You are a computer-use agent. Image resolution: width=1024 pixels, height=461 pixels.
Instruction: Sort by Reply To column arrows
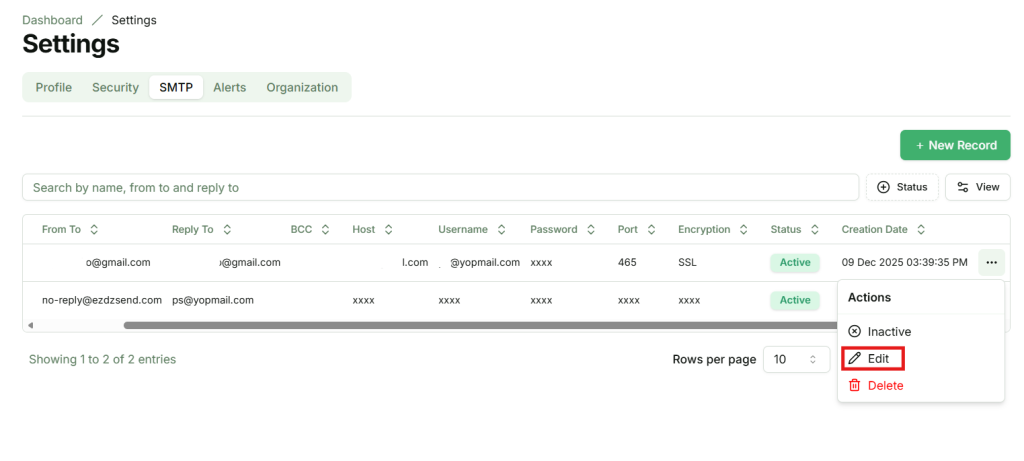pyautogui.click(x=227, y=230)
